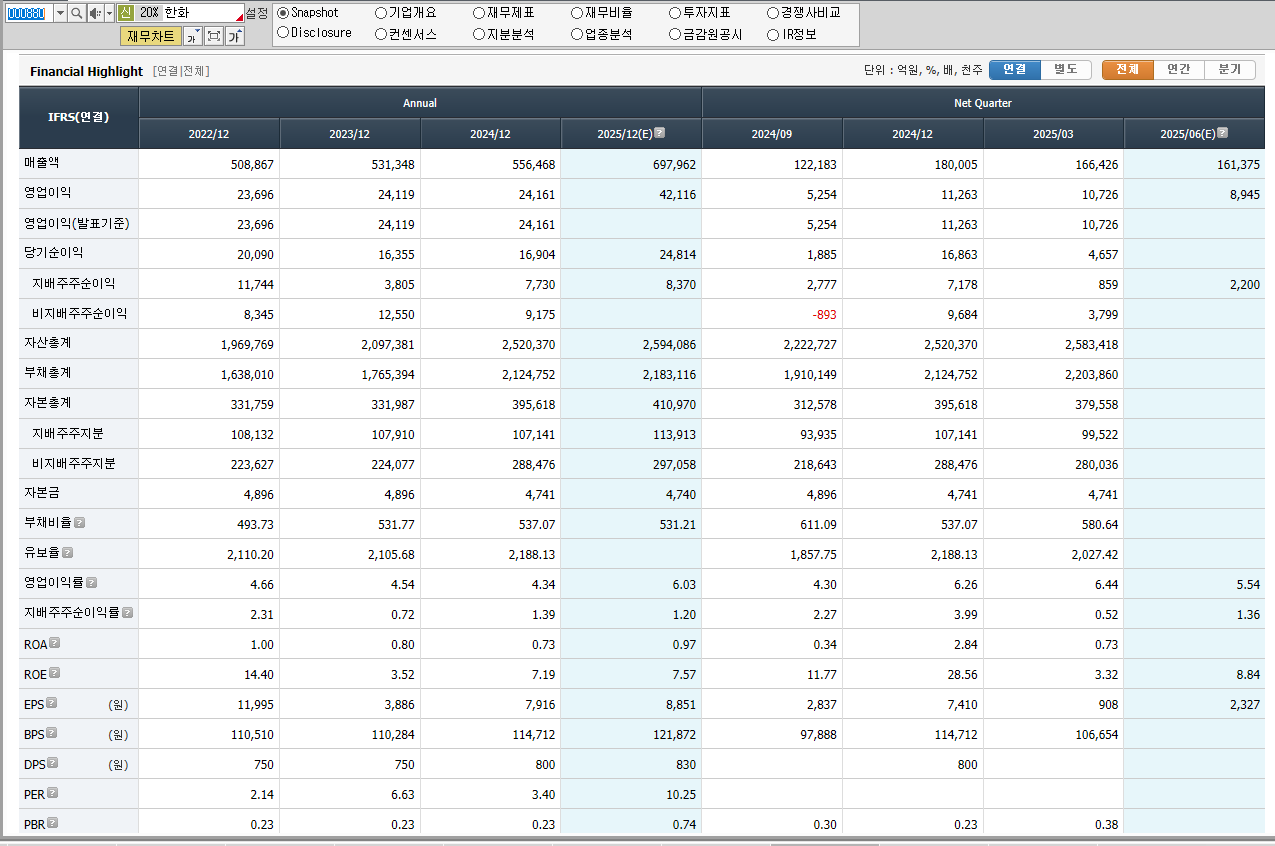Click the 2024/09 quarter column header
Viewport: 1275px width, 846px height.
tap(772, 134)
